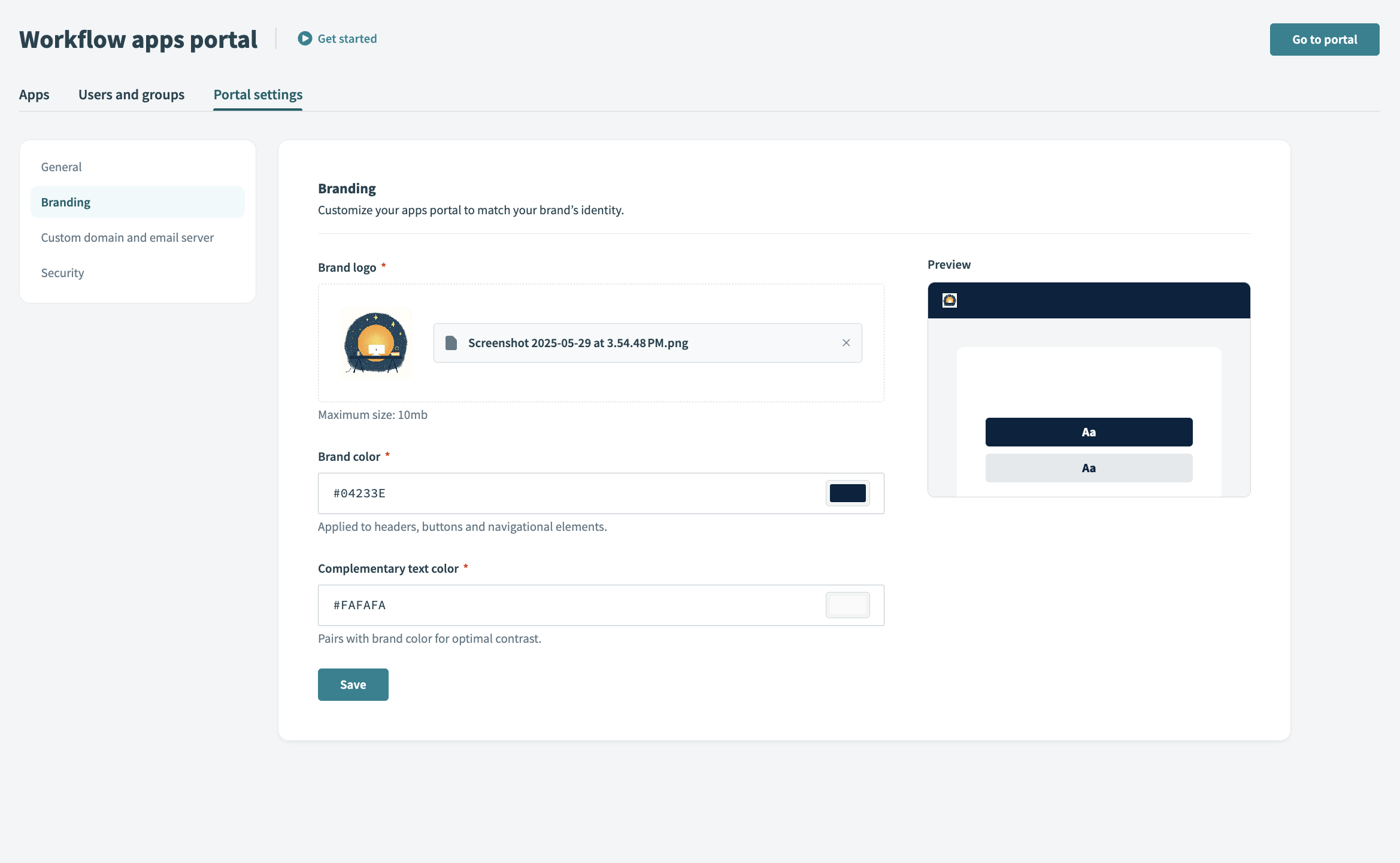Open the Users and groups tab

[x=131, y=95]
